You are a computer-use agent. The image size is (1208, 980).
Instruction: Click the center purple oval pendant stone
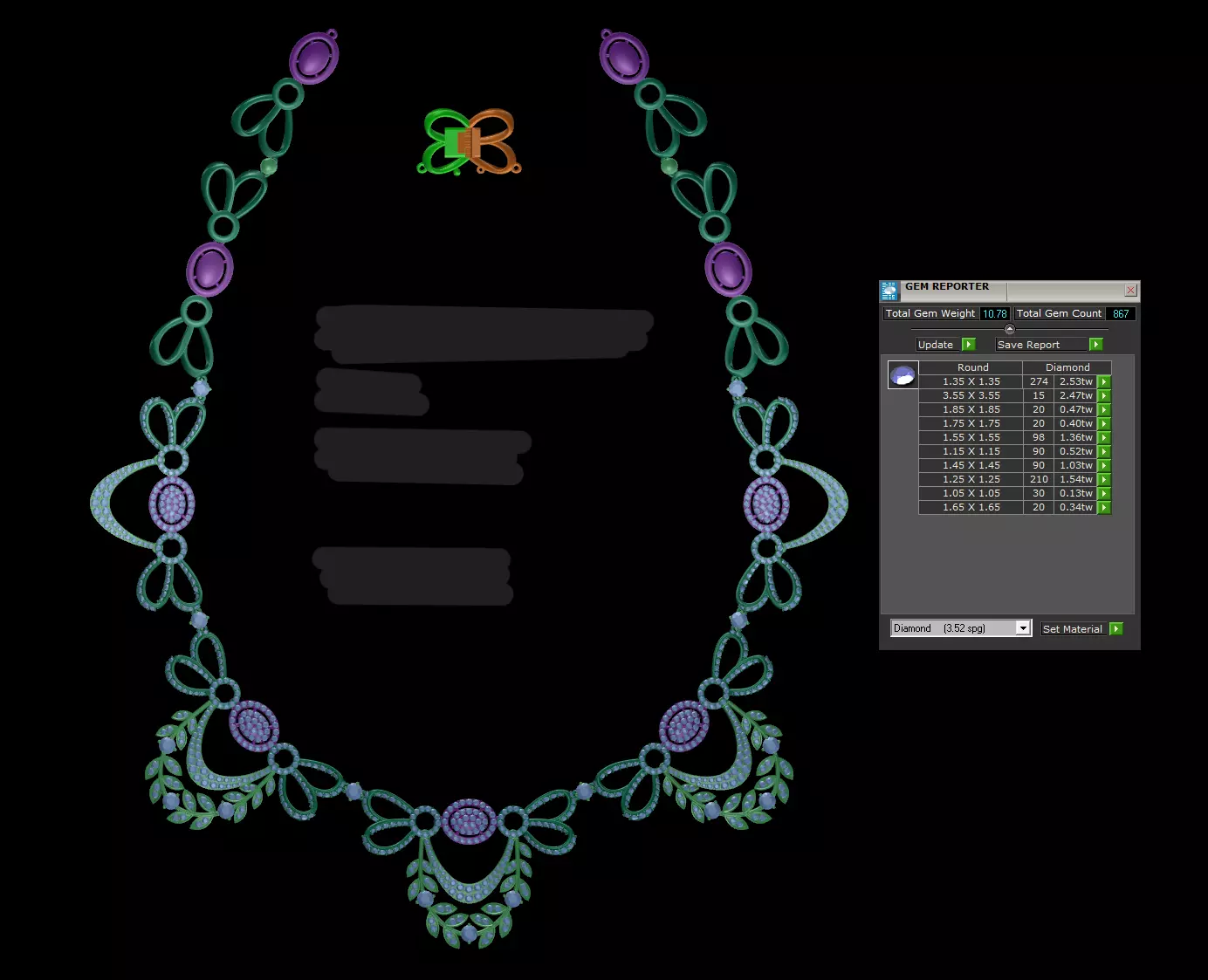470,822
